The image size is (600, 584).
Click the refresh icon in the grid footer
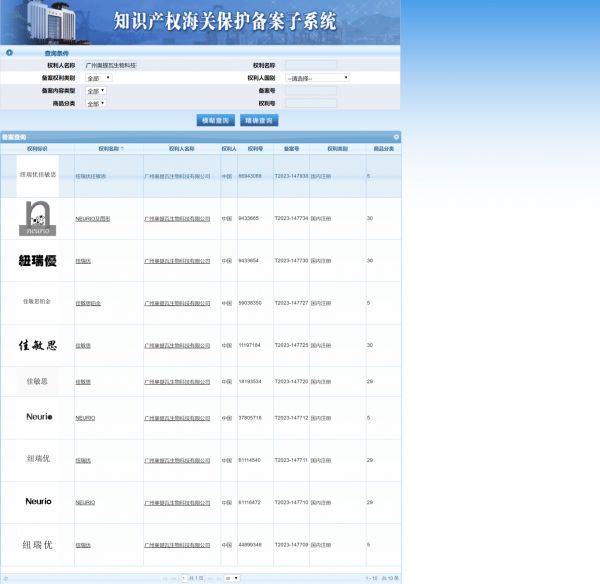(6, 578)
